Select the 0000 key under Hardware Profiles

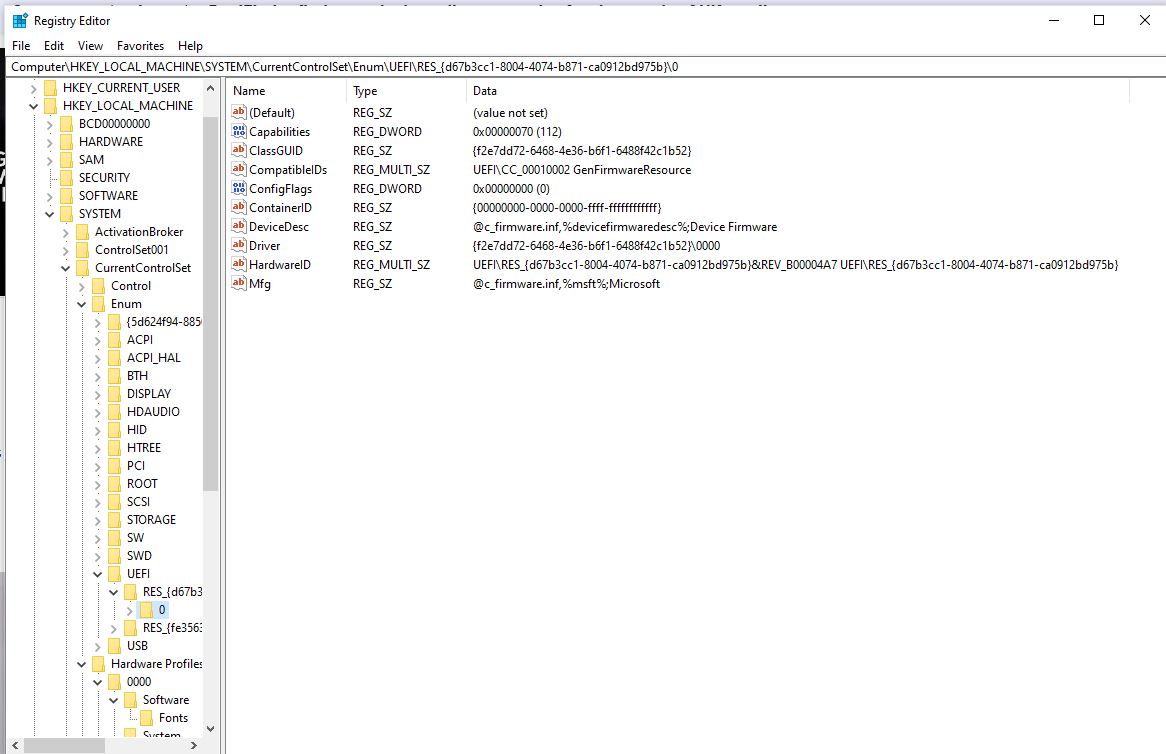click(x=139, y=682)
